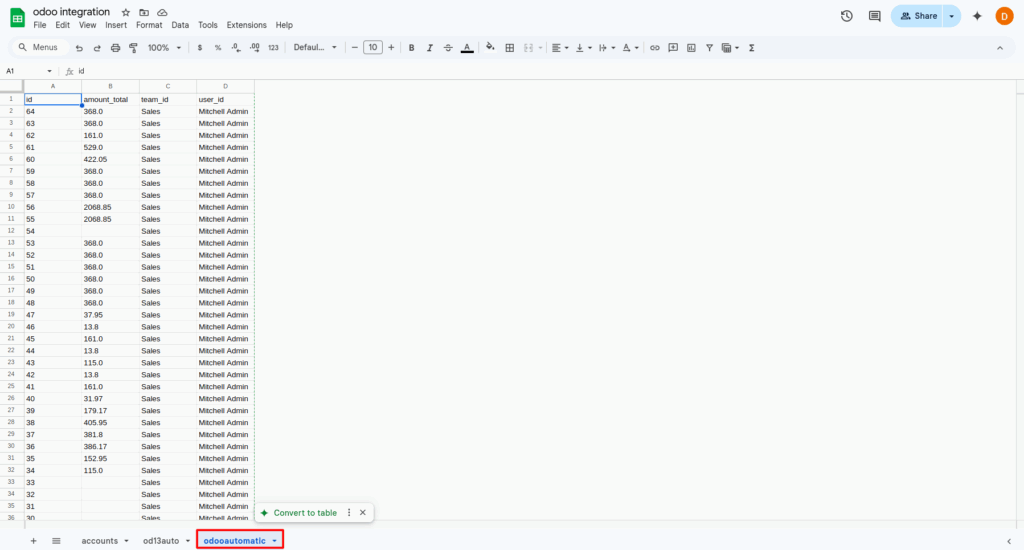The width and height of the screenshot is (1024, 550).
Task: Click the Name box showing A1
Action: 29,71
